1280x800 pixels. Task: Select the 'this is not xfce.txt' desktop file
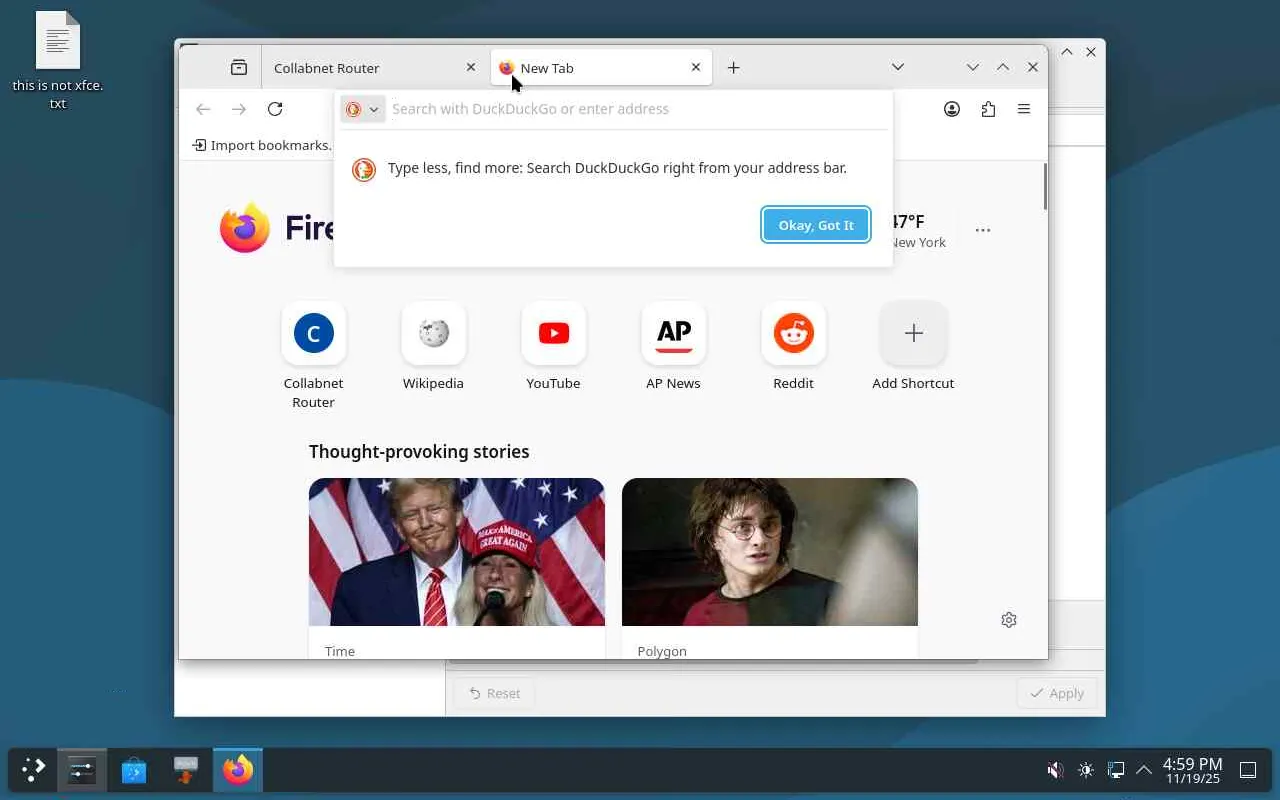58,60
